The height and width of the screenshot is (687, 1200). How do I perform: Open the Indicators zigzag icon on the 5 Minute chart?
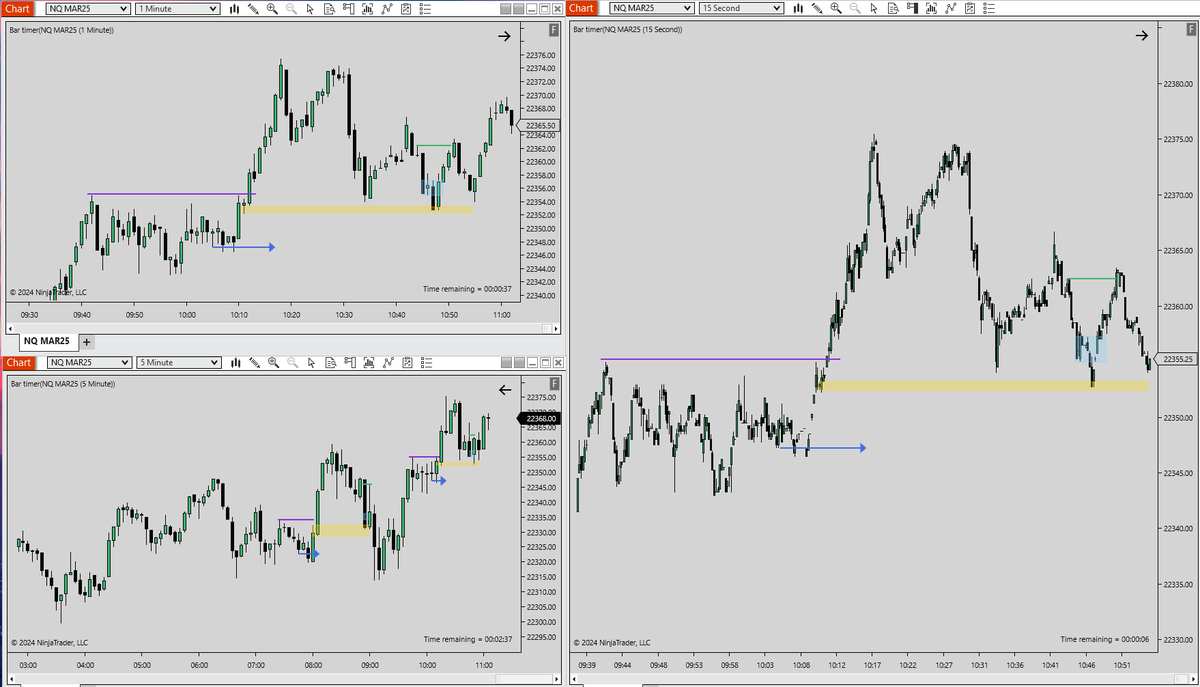[388, 362]
